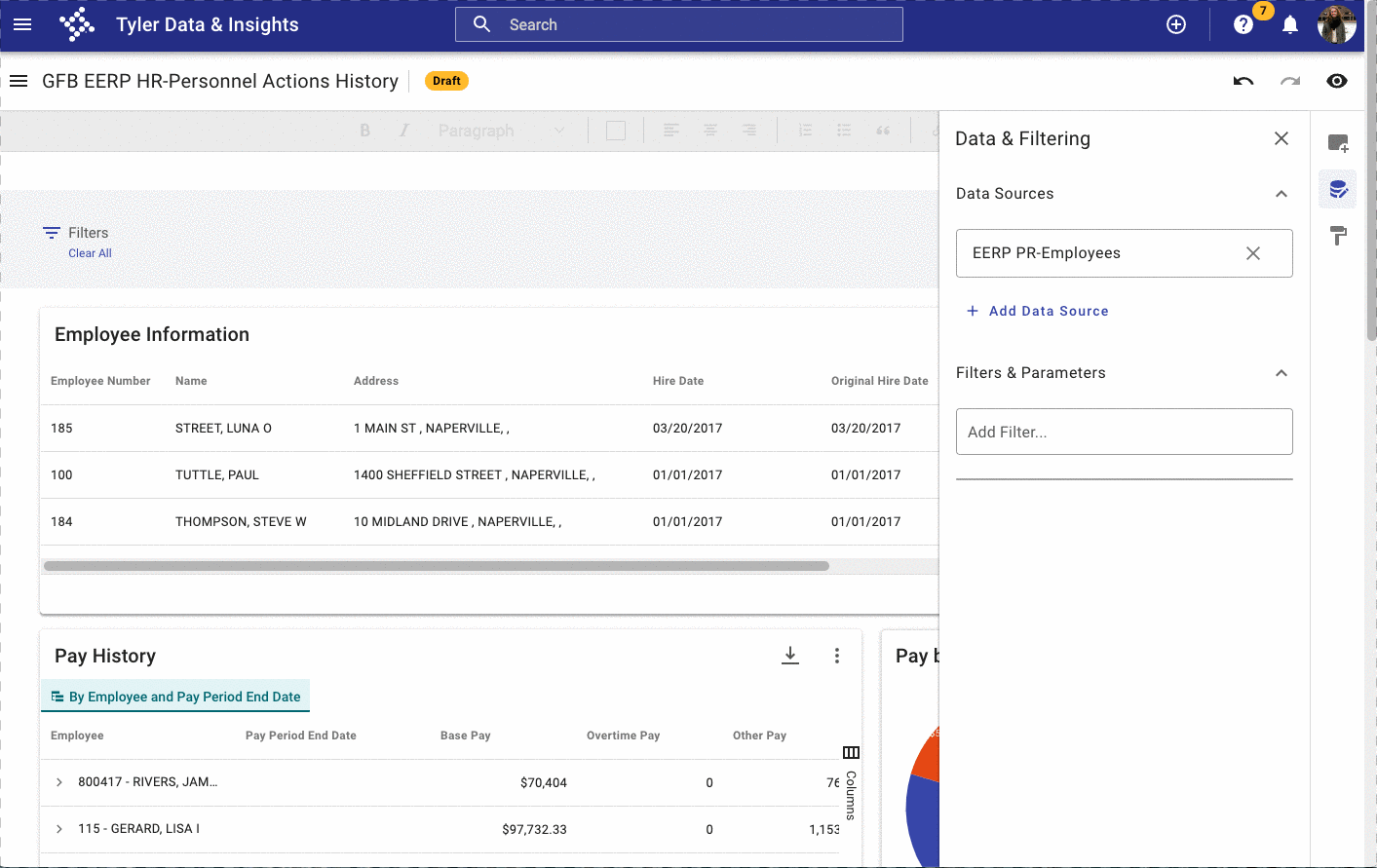Expand the 800417 - RIVERS row

[59, 782]
